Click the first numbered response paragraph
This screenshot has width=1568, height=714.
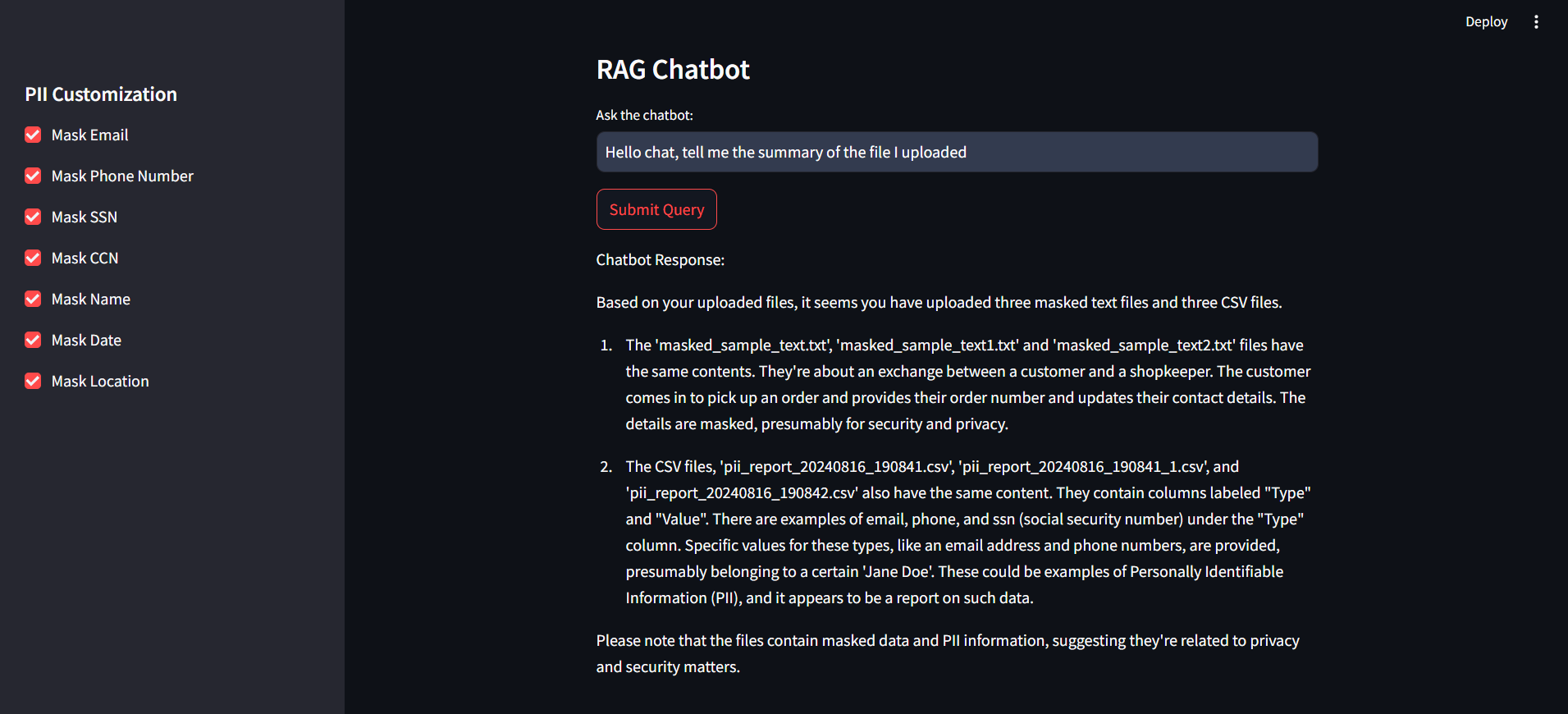click(968, 384)
